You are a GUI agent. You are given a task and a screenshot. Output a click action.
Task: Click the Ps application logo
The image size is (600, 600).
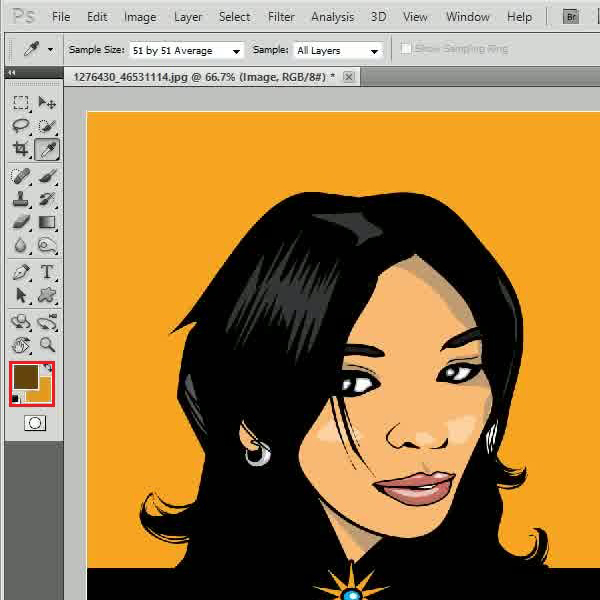(x=23, y=16)
